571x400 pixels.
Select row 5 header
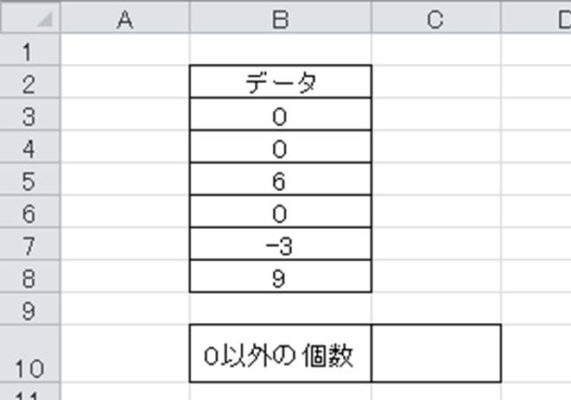[x=29, y=179]
